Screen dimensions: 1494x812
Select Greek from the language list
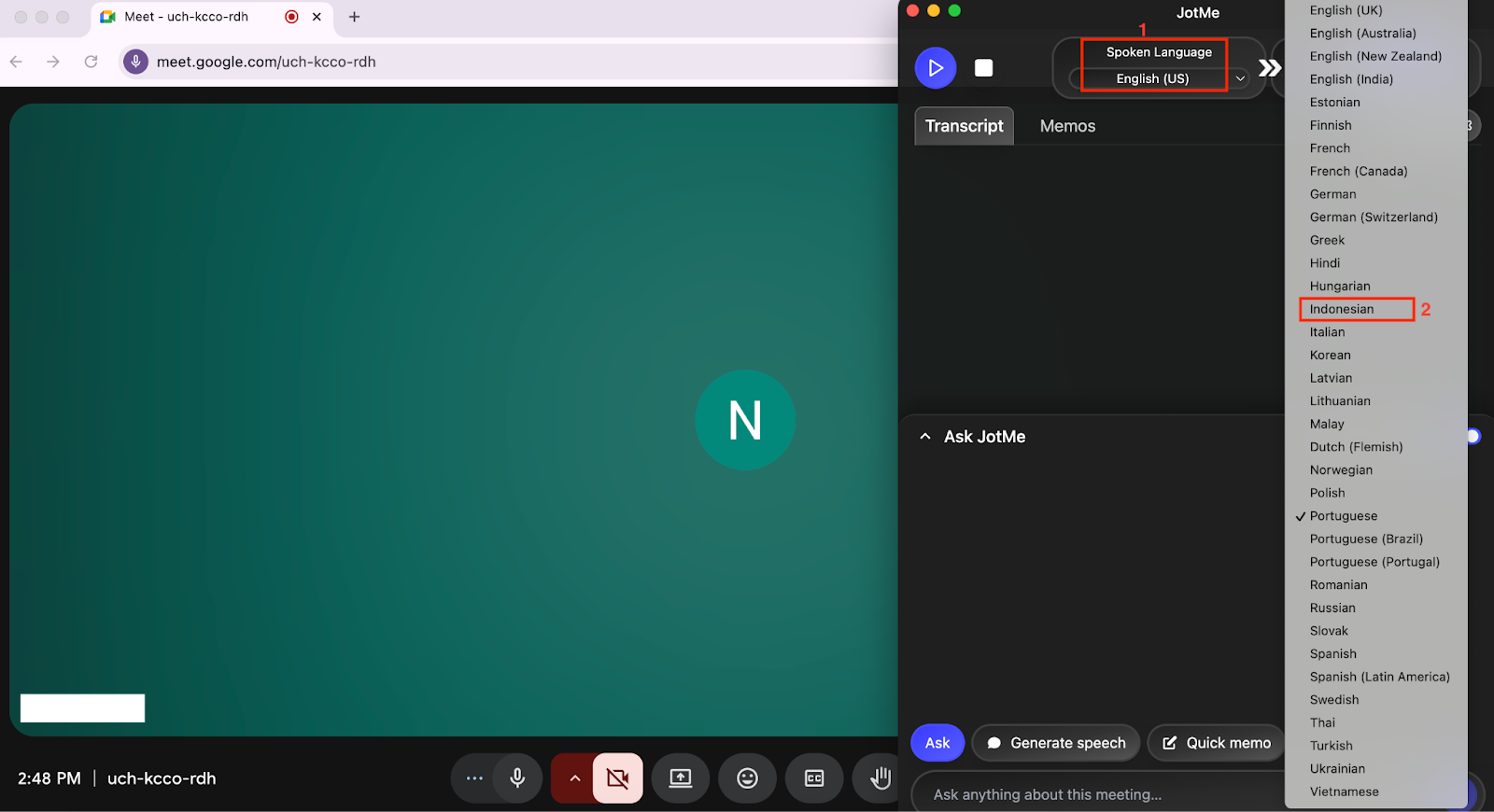tap(1327, 240)
